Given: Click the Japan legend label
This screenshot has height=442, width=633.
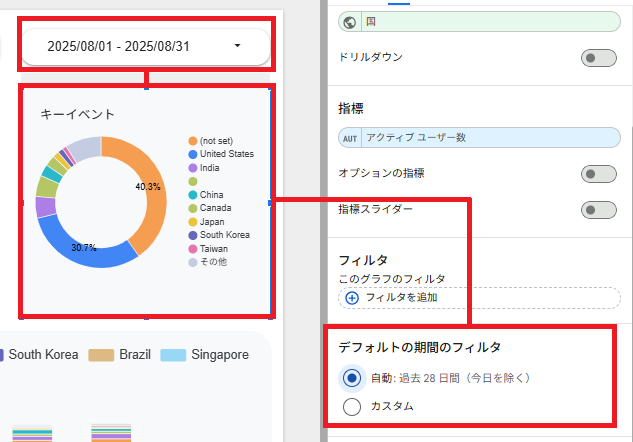Looking at the screenshot, I should tap(212, 222).
